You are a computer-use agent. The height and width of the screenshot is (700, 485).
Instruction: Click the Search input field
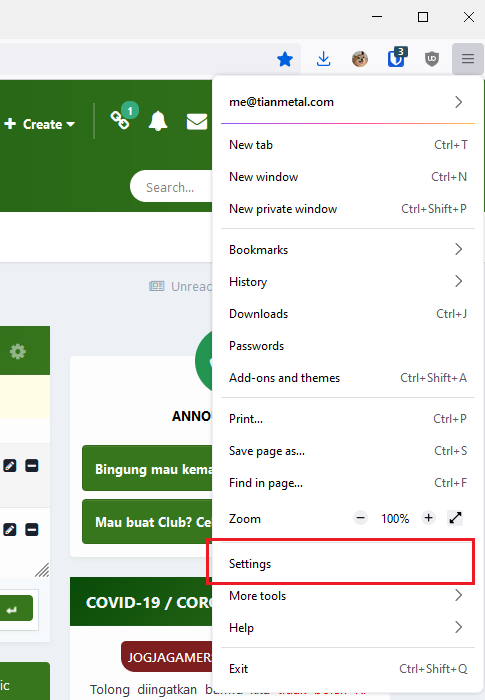(172, 186)
